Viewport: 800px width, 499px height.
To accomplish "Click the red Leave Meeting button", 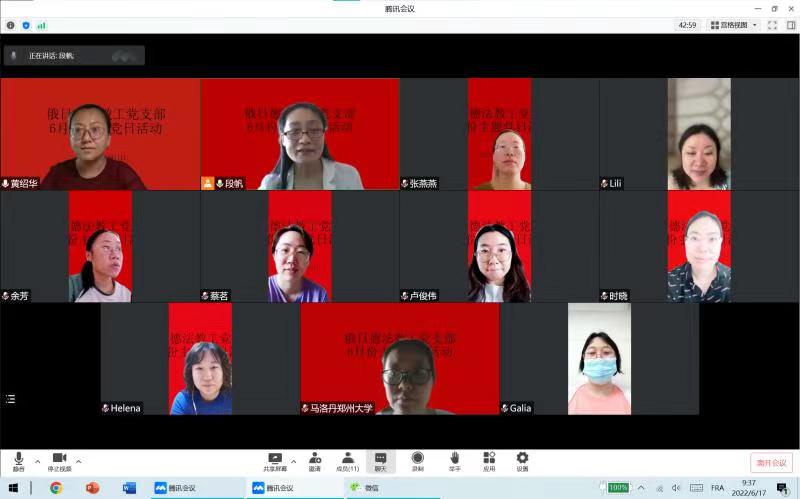I will 770,463.
